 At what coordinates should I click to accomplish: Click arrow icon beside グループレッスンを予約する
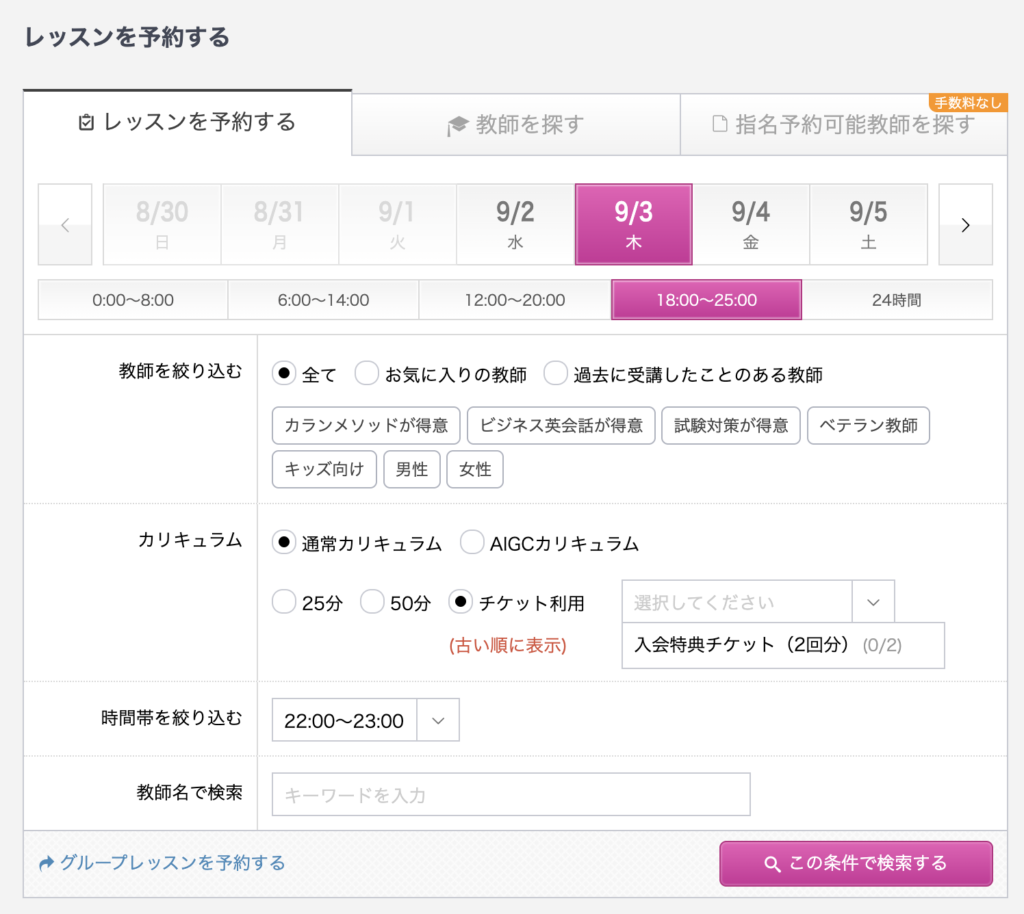click(x=46, y=864)
